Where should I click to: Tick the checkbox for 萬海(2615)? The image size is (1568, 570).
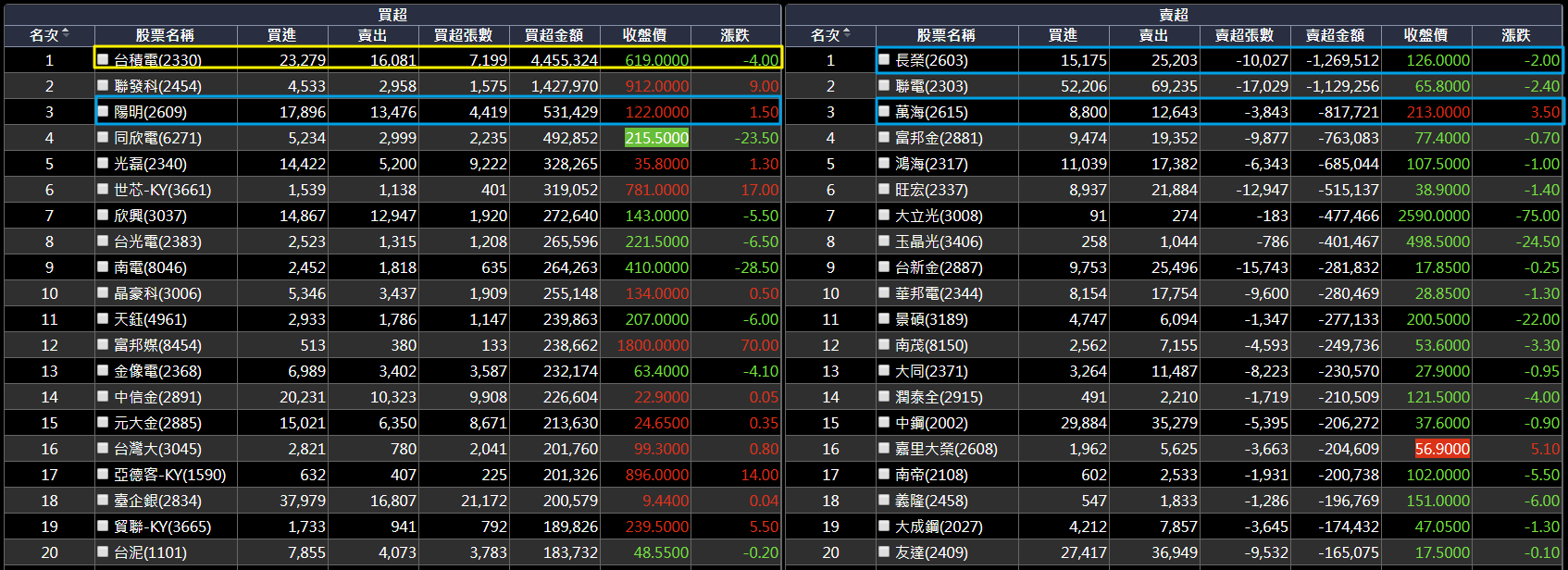885,111
